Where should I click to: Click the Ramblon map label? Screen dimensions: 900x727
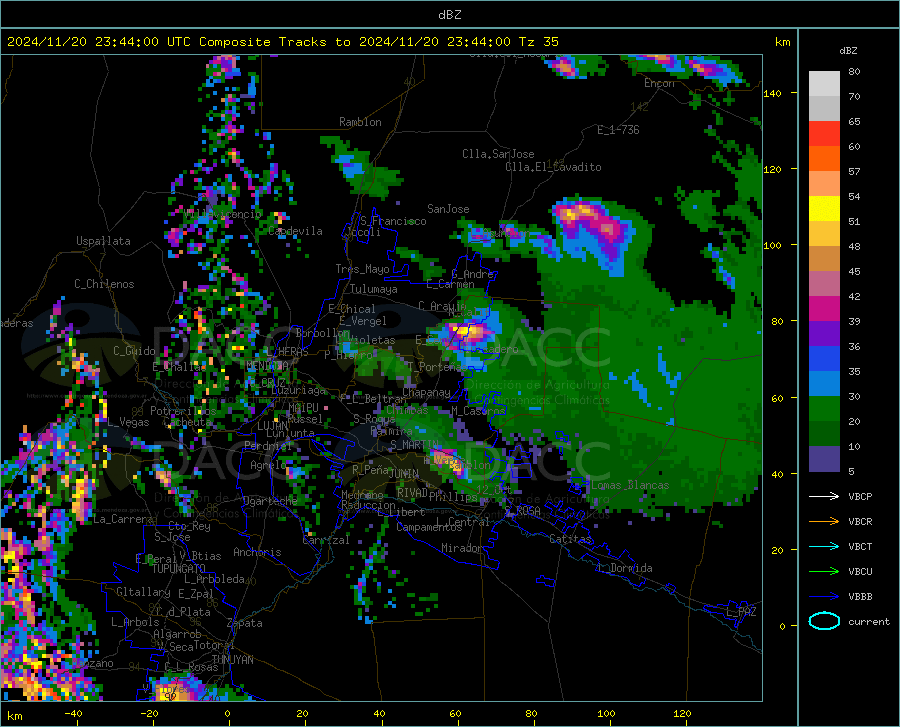pyautogui.click(x=360, y=122)
